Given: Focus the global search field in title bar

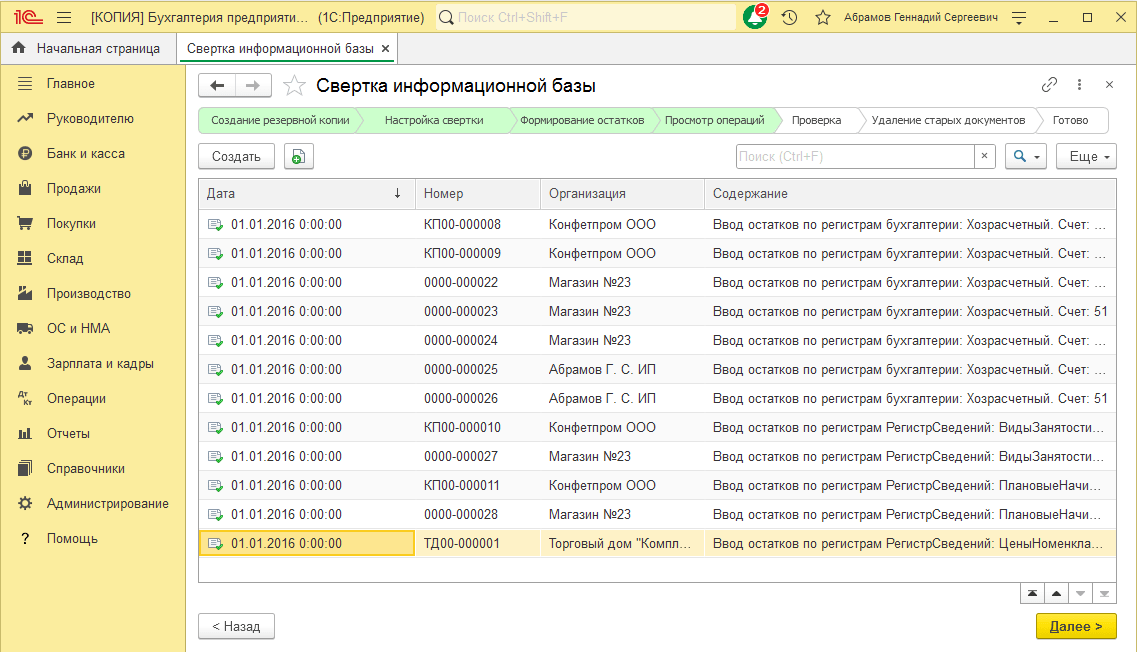Looking at the screenshot, I should coord(586,17).
